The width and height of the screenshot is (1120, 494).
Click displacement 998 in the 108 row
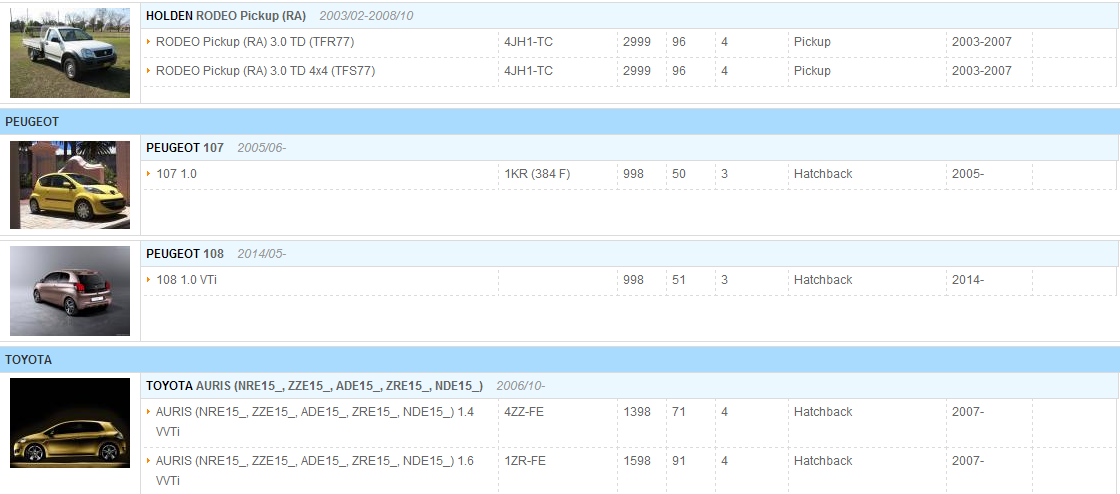(634, 280)
